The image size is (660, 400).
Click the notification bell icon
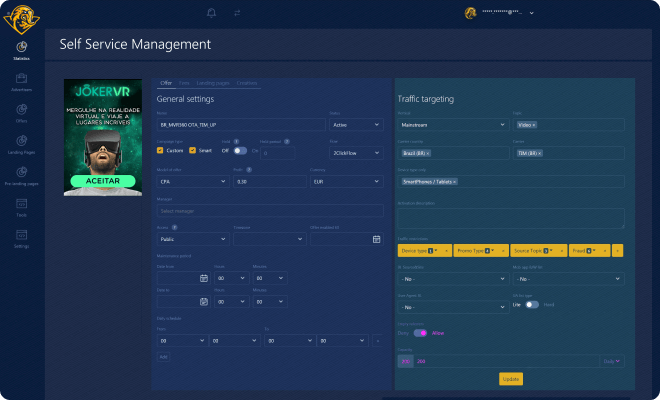coord(211,13)
